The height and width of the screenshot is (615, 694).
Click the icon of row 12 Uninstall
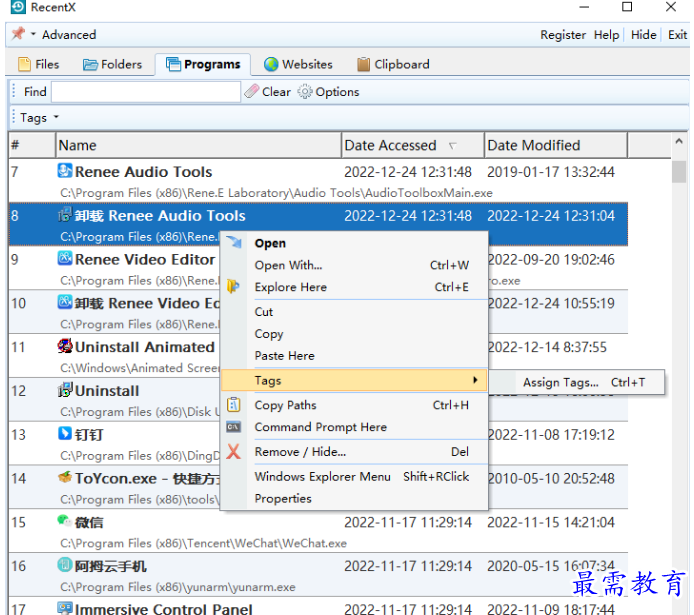(65, 389)
